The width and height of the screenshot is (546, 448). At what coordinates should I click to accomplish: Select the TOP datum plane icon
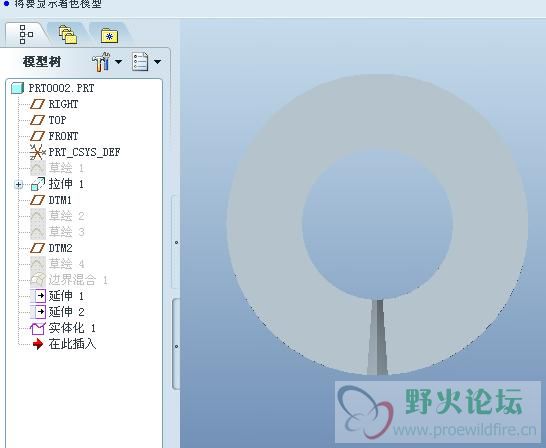pos(37,120)
